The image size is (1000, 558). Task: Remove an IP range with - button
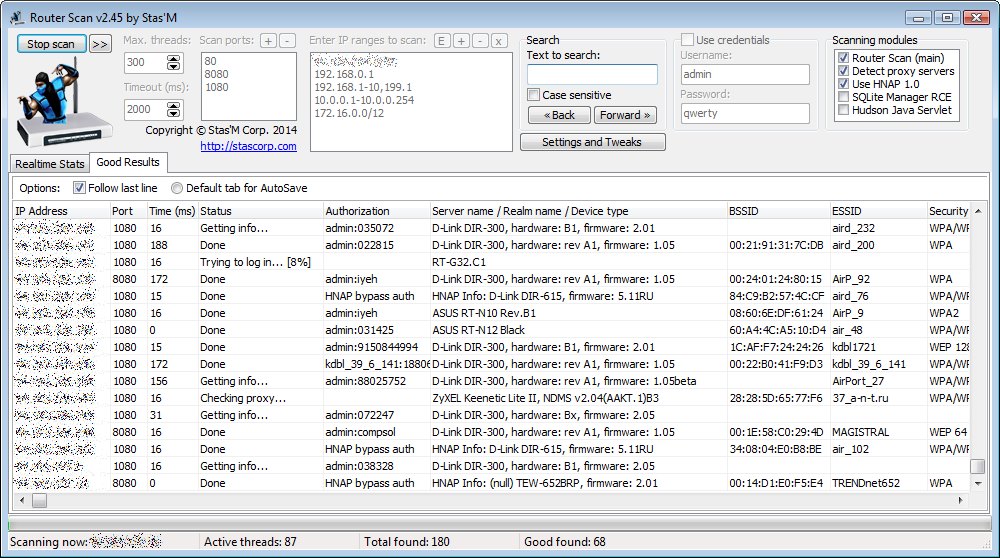click(x=480, y=41)
